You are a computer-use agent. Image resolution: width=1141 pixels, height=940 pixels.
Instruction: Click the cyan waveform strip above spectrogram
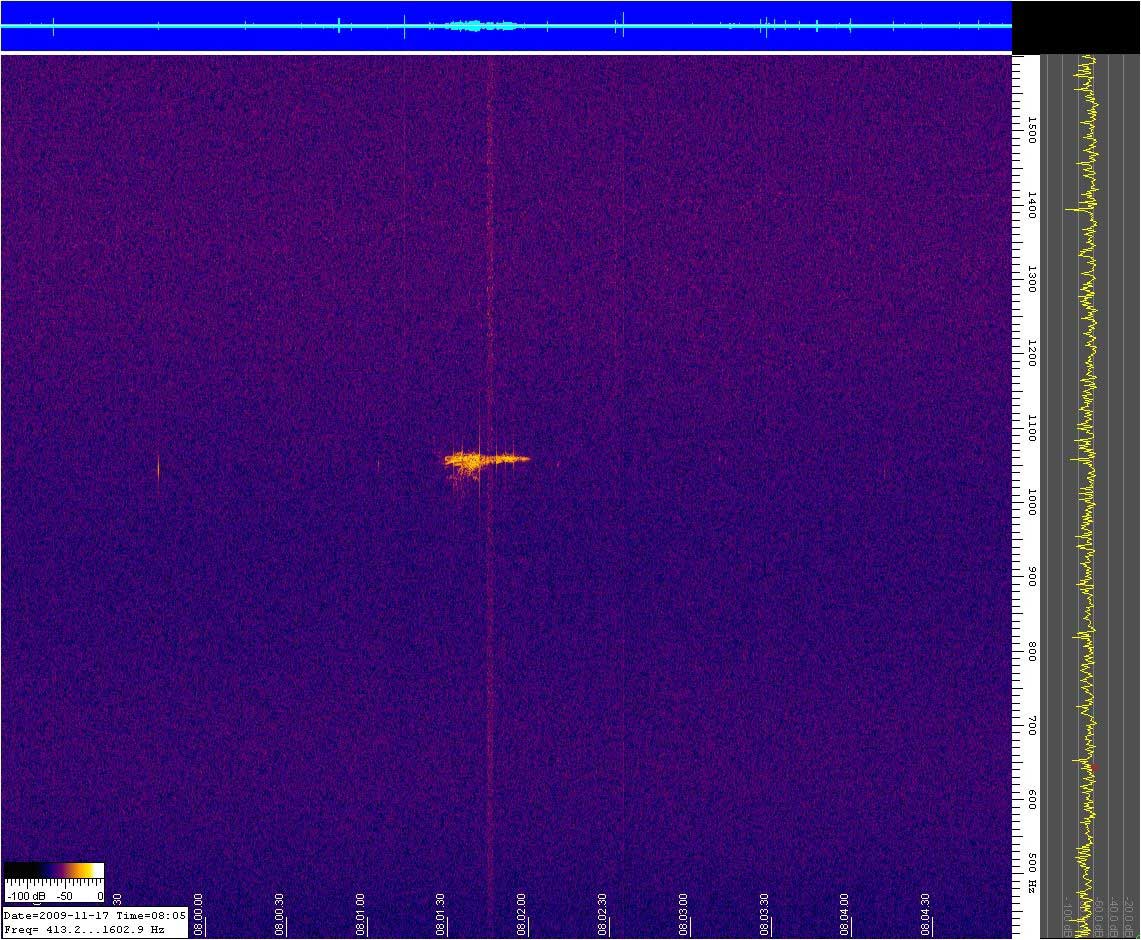(506, 26)
